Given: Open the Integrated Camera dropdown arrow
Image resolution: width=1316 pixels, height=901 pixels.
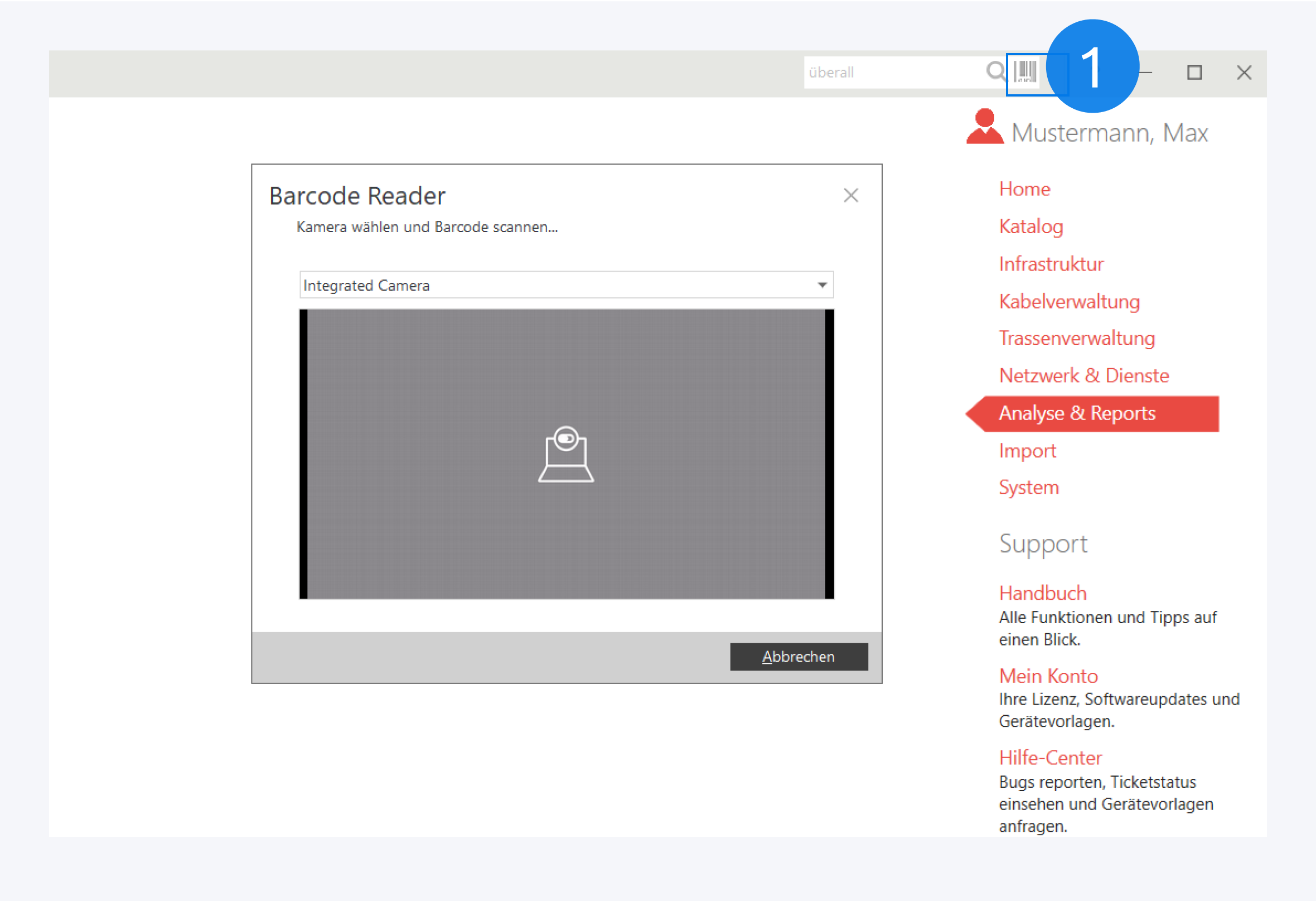Looking at the screenshot, I should 822,285.
